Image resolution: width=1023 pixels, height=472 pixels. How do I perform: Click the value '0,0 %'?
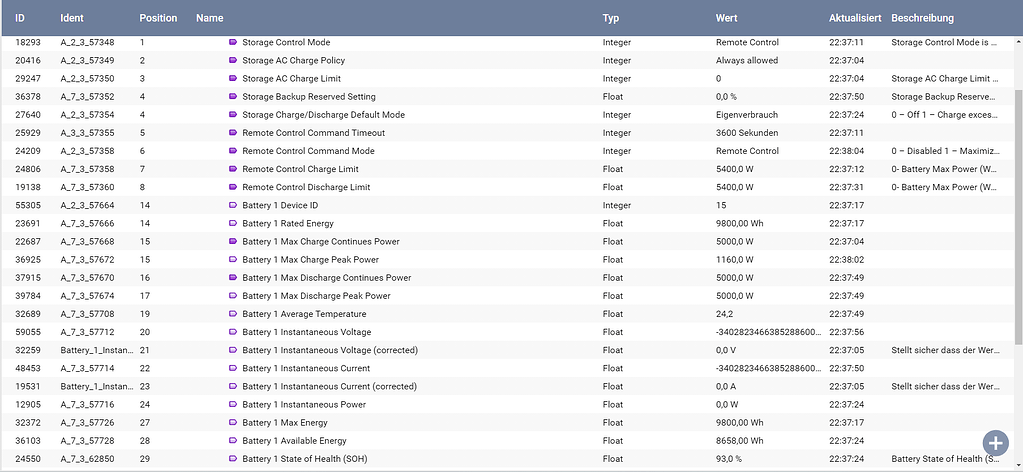[x=726, y=97]
